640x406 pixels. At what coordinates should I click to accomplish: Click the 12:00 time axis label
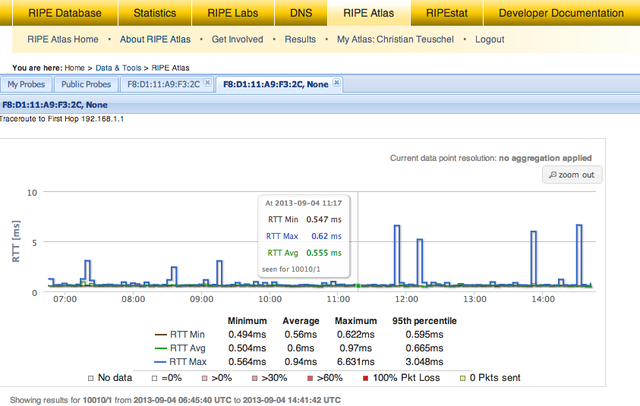click(406, 299)
